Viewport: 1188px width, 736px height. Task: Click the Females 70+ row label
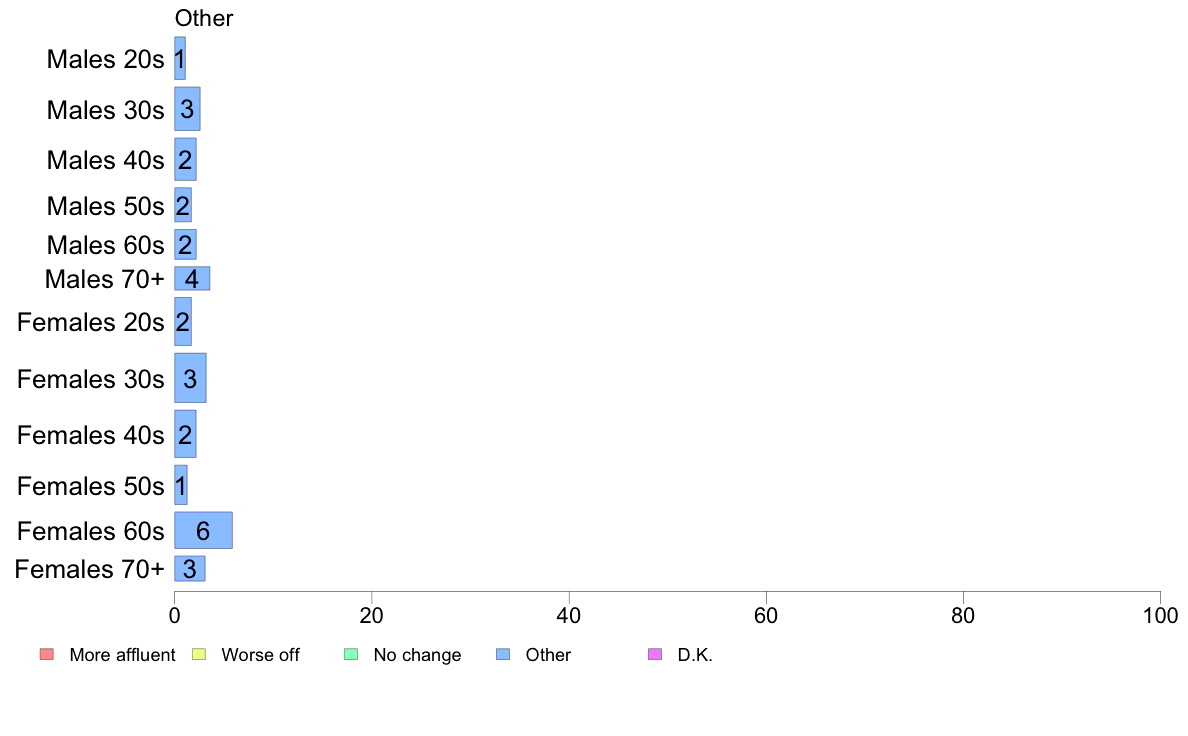tap(90, 569)
